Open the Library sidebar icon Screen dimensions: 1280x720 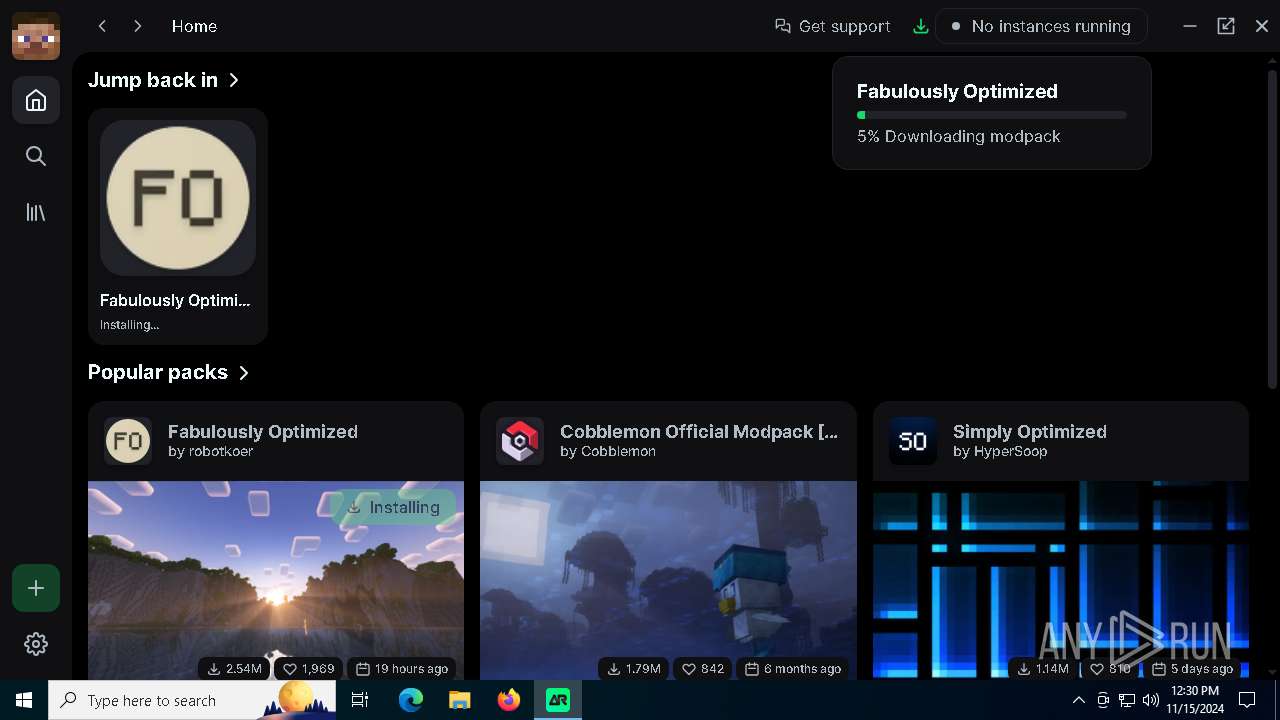36,212
